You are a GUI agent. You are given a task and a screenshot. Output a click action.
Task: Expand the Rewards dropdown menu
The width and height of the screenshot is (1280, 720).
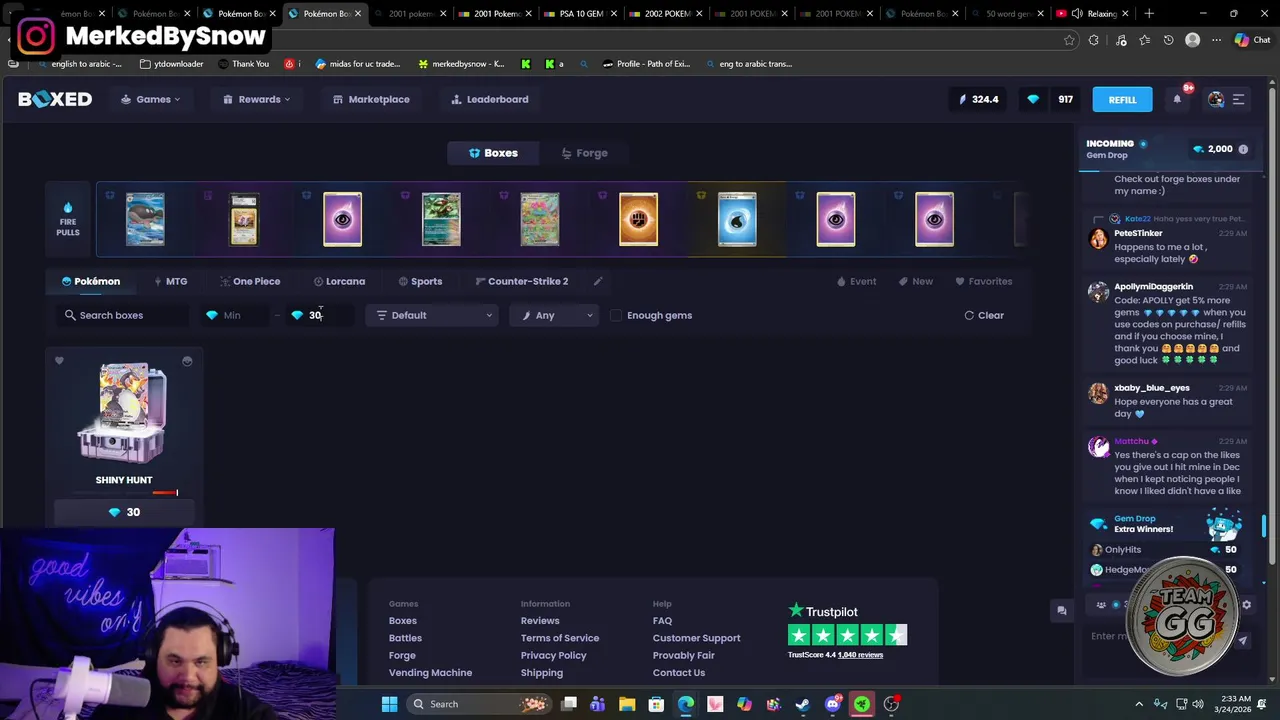pyautogui.click(x=256, y=99)
